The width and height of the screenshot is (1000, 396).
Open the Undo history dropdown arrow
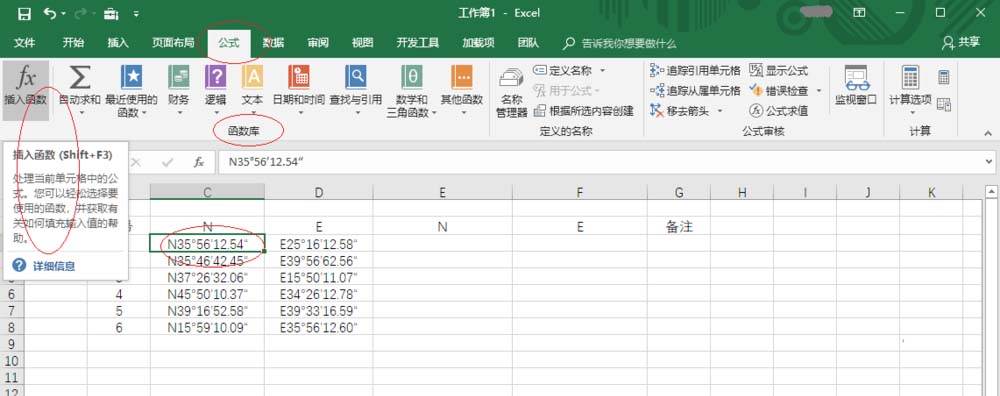62,13
